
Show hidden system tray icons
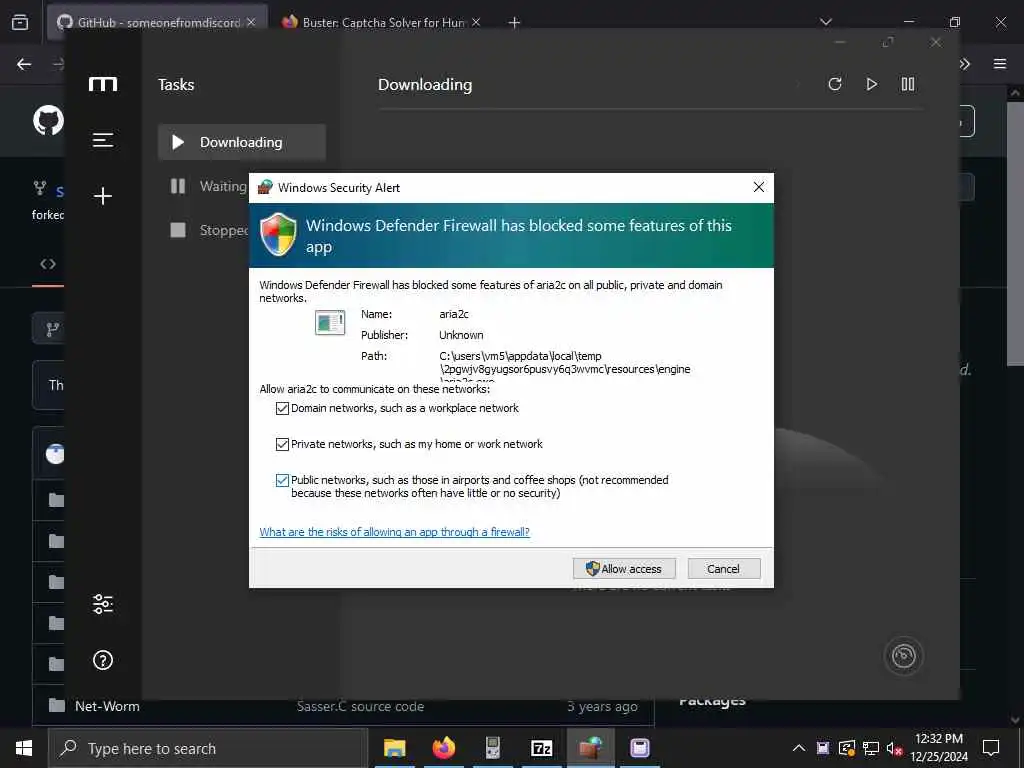(799, 748)
